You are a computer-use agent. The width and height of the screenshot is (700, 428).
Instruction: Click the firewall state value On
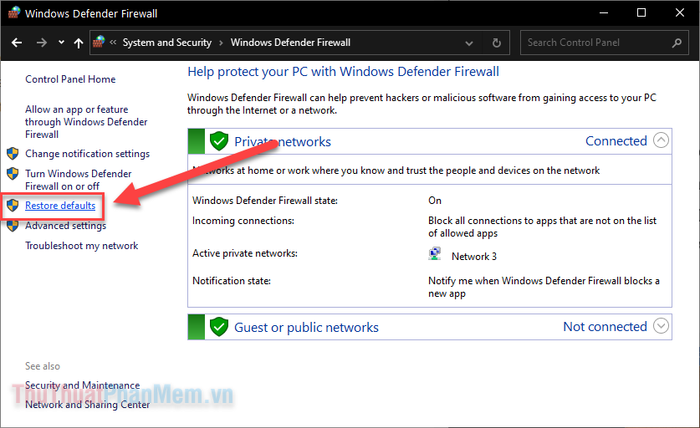tap(435, 200)
